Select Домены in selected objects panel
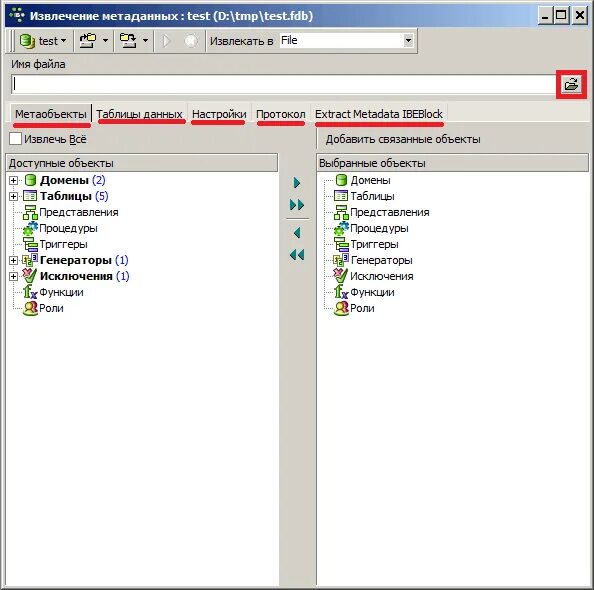Screen dimensions: 594x590 (370, 180)
